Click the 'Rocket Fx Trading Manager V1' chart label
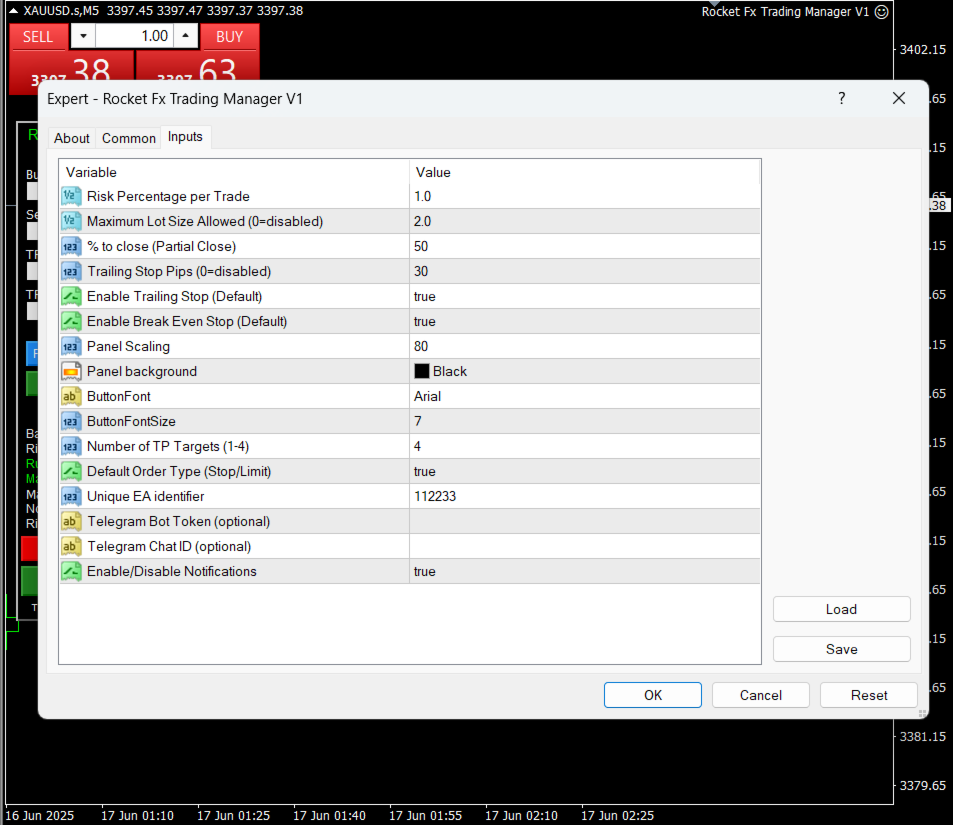The image size is (953, 825). tap(785, 12)
